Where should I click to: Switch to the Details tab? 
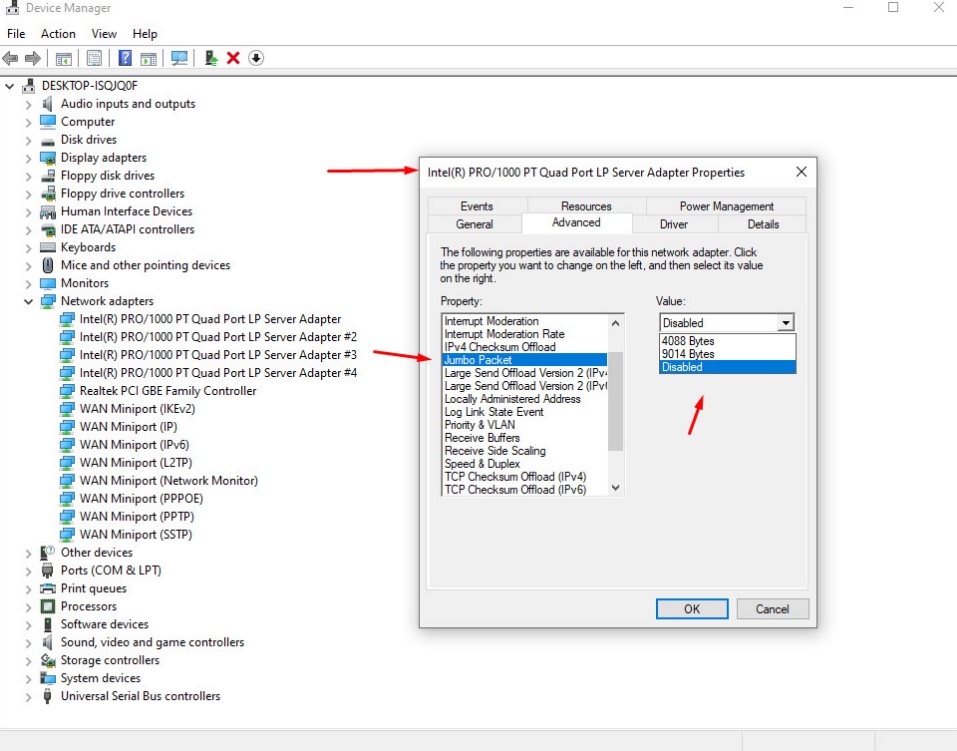click(763, 224)
